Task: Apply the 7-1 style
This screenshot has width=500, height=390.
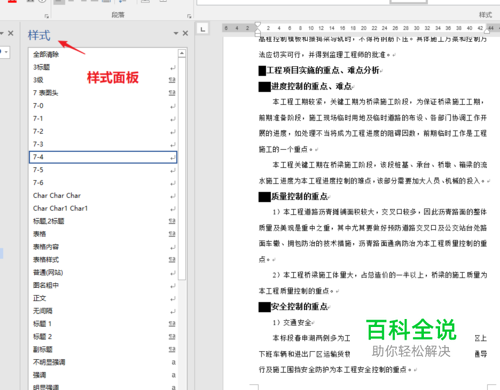Action: click(103, 119)
